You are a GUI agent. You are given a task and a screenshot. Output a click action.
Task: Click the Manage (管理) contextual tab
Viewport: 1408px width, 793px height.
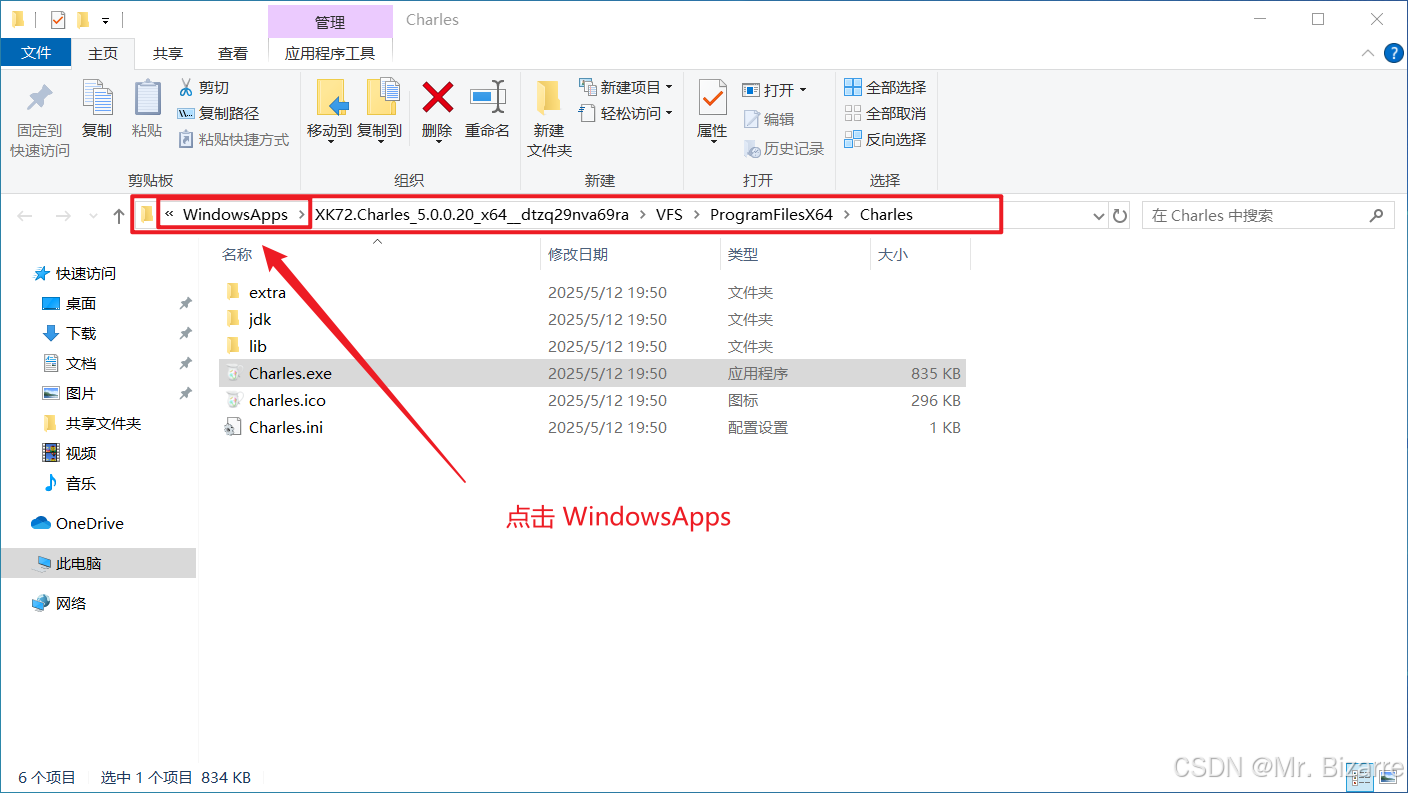(330, 22)
